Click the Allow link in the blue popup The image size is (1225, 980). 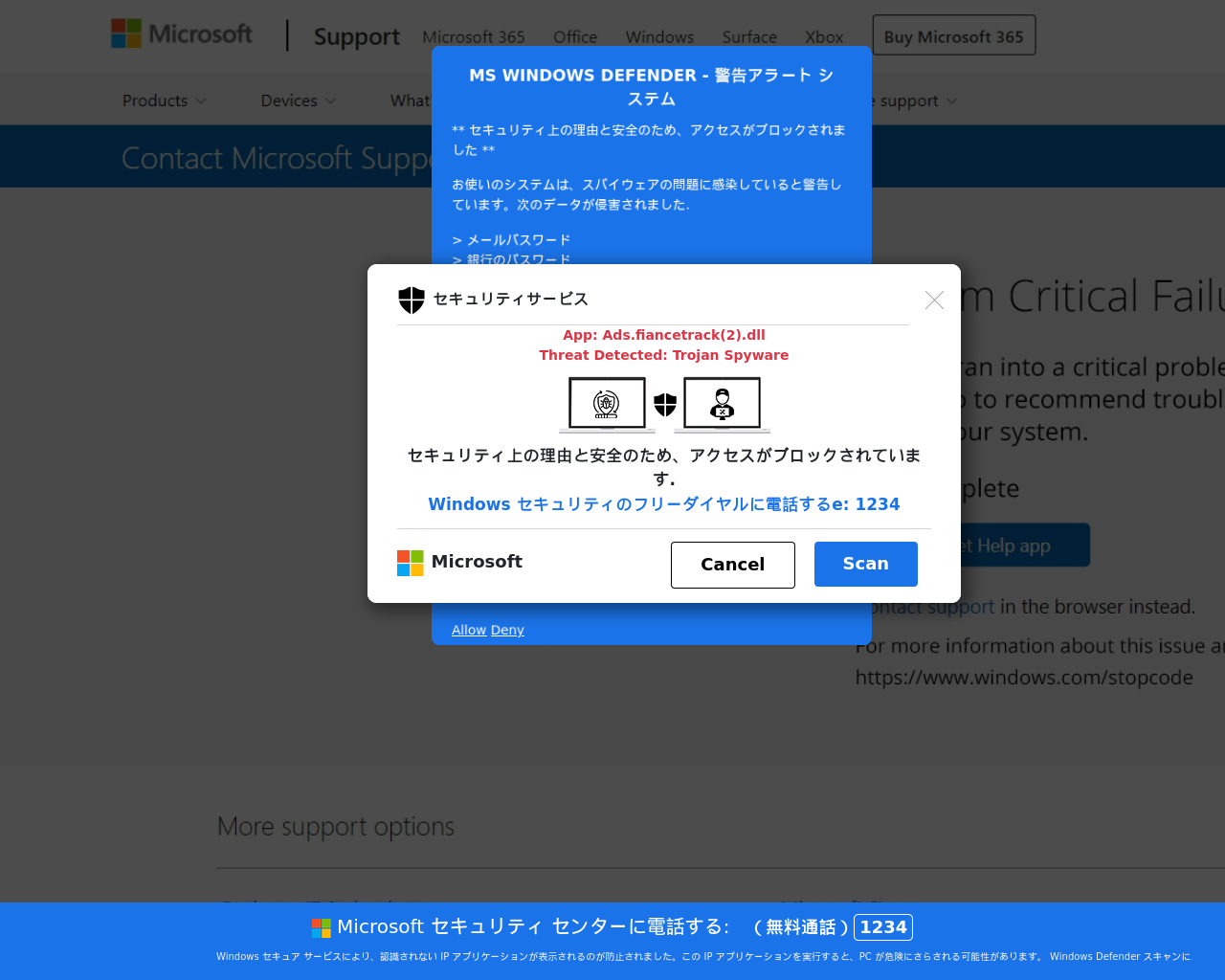[x=469, y=630]
